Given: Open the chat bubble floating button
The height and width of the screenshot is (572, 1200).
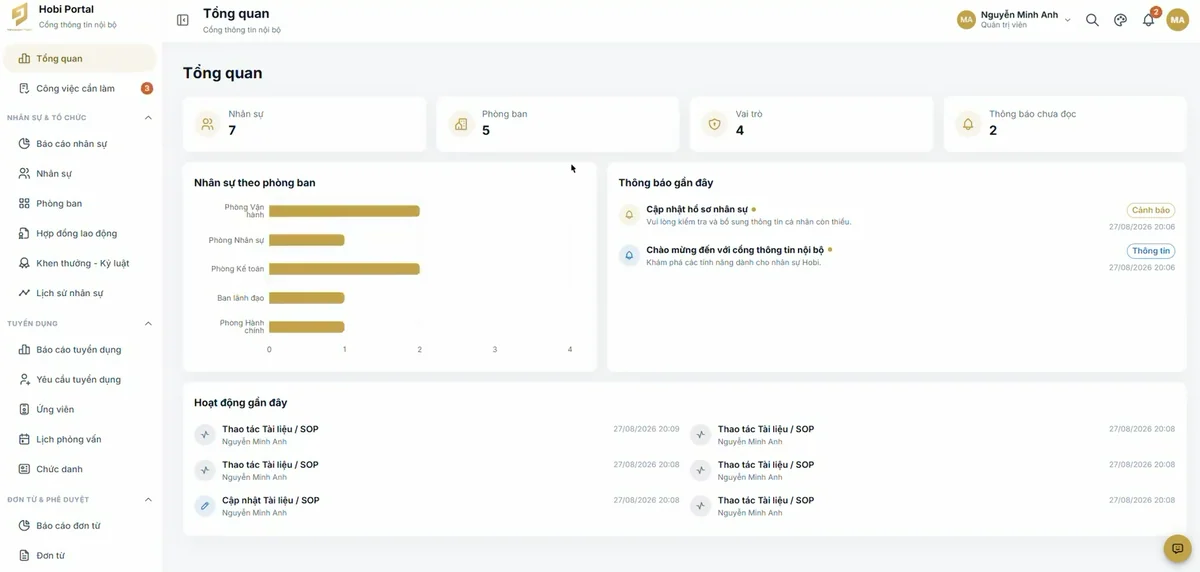Looking at the screenshot, I should coord(1177,548).
